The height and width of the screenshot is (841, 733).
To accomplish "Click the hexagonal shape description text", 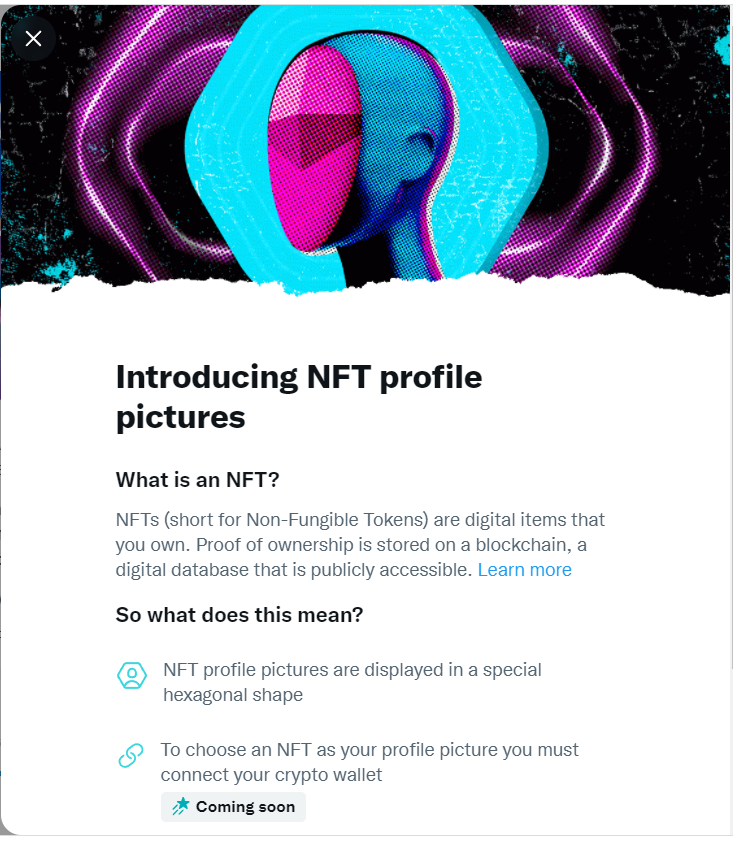I will (x=352, y=682).
